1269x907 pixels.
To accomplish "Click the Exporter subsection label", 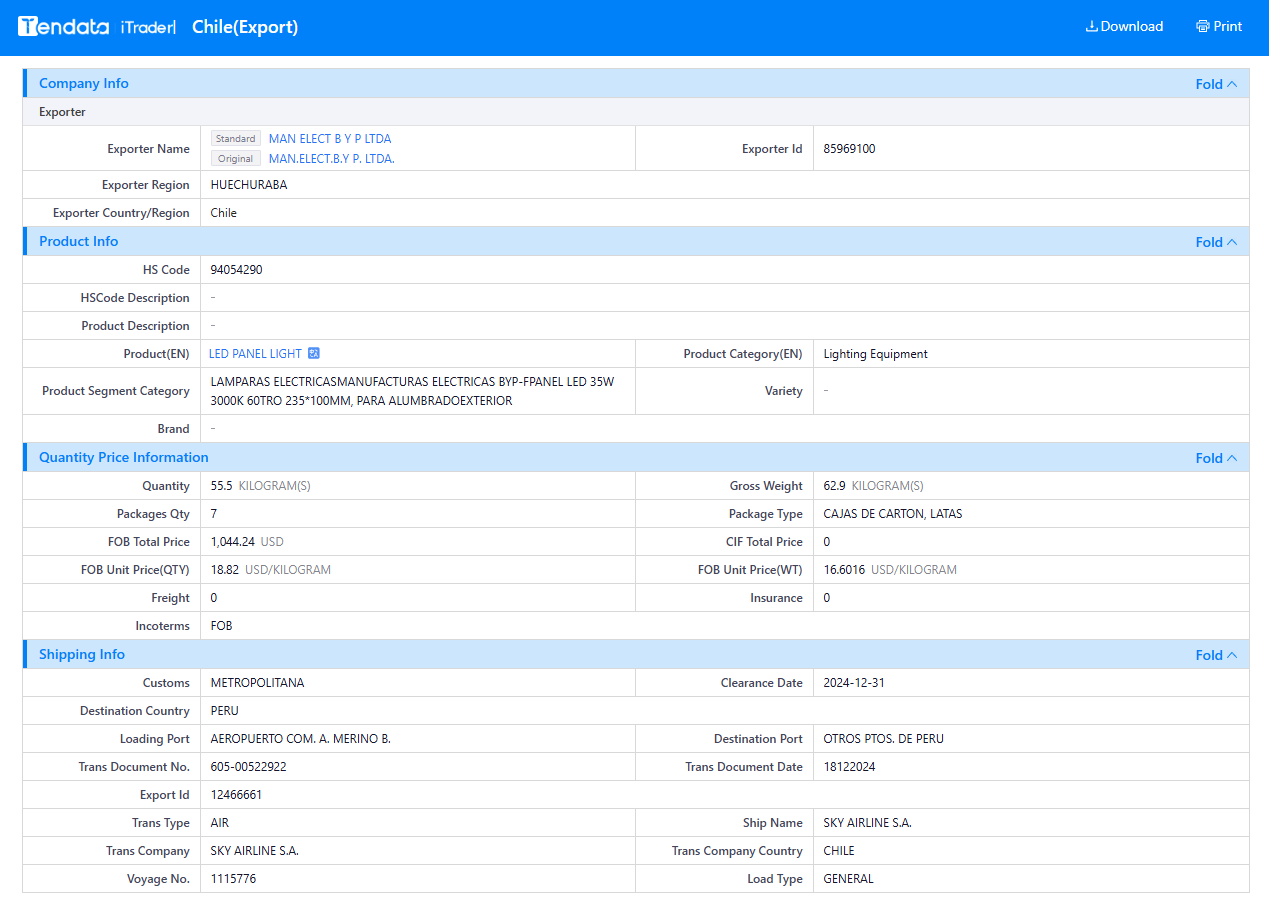I will tap(62, 112).
